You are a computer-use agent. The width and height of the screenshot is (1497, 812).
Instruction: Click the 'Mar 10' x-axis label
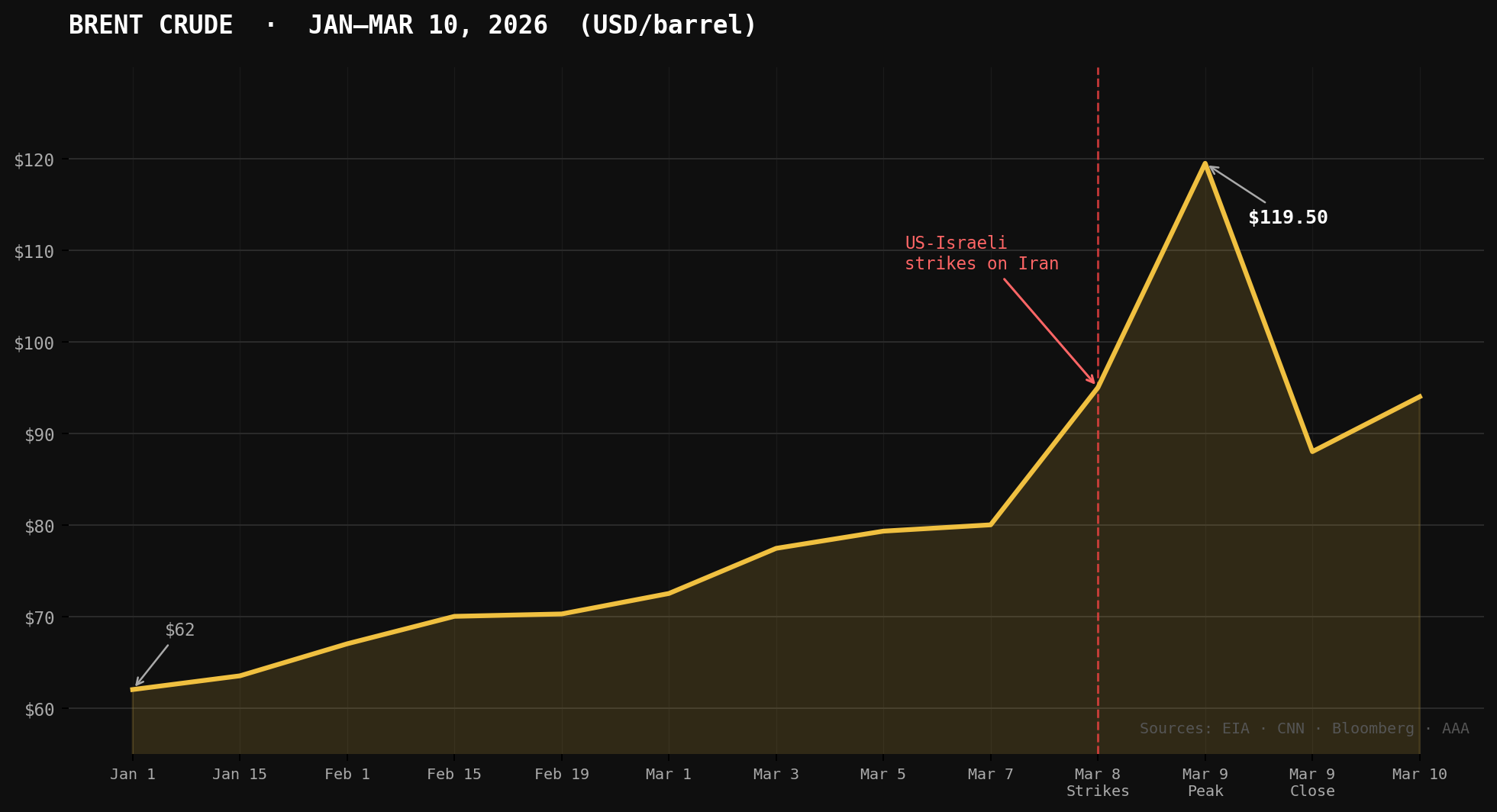point(1419,775)
